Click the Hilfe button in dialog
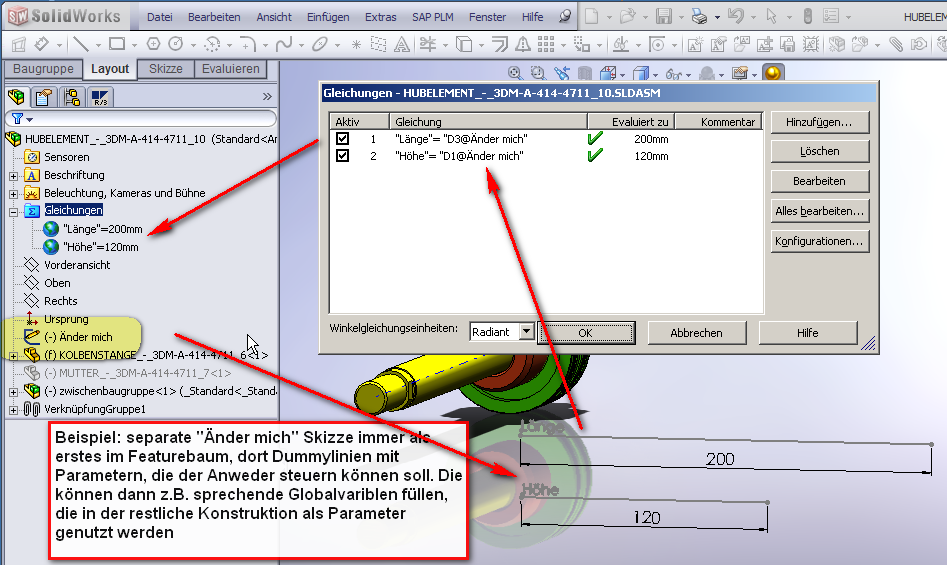Screen dimensions: 947x565 [807, 333]
